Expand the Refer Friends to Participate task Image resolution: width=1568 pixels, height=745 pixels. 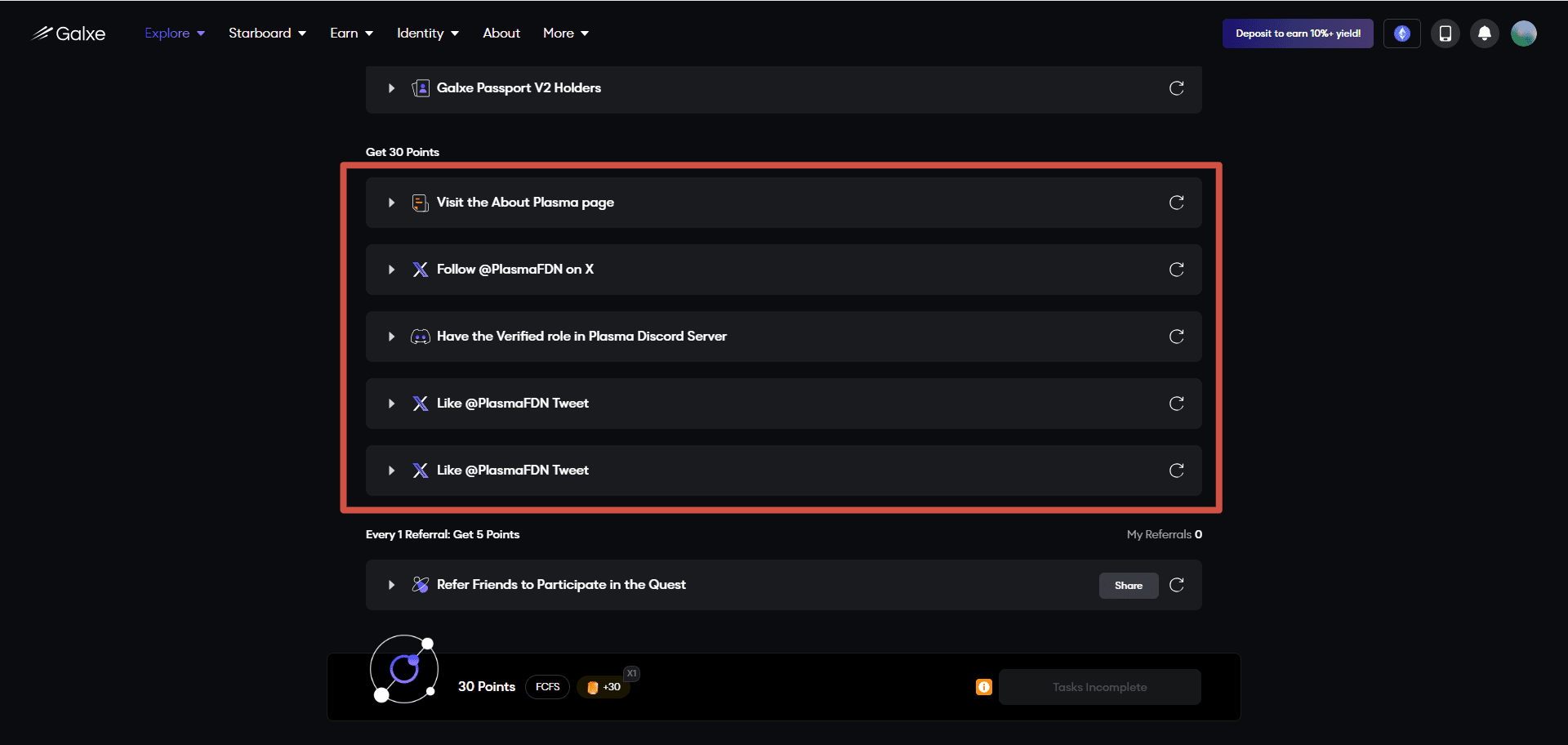tap(391, 585)
